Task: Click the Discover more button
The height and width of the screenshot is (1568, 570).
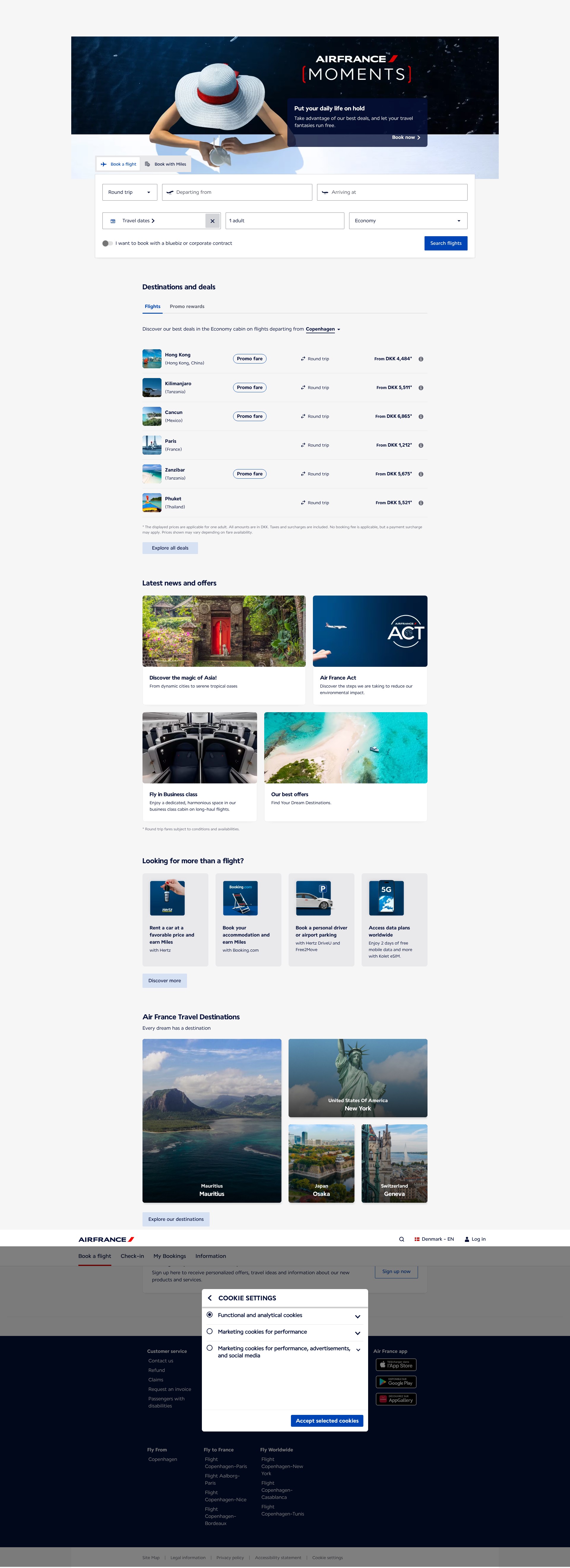Action: point(164,981)
